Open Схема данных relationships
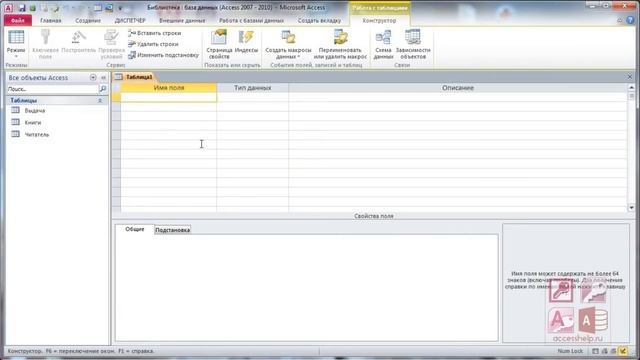 coord(383,44)
